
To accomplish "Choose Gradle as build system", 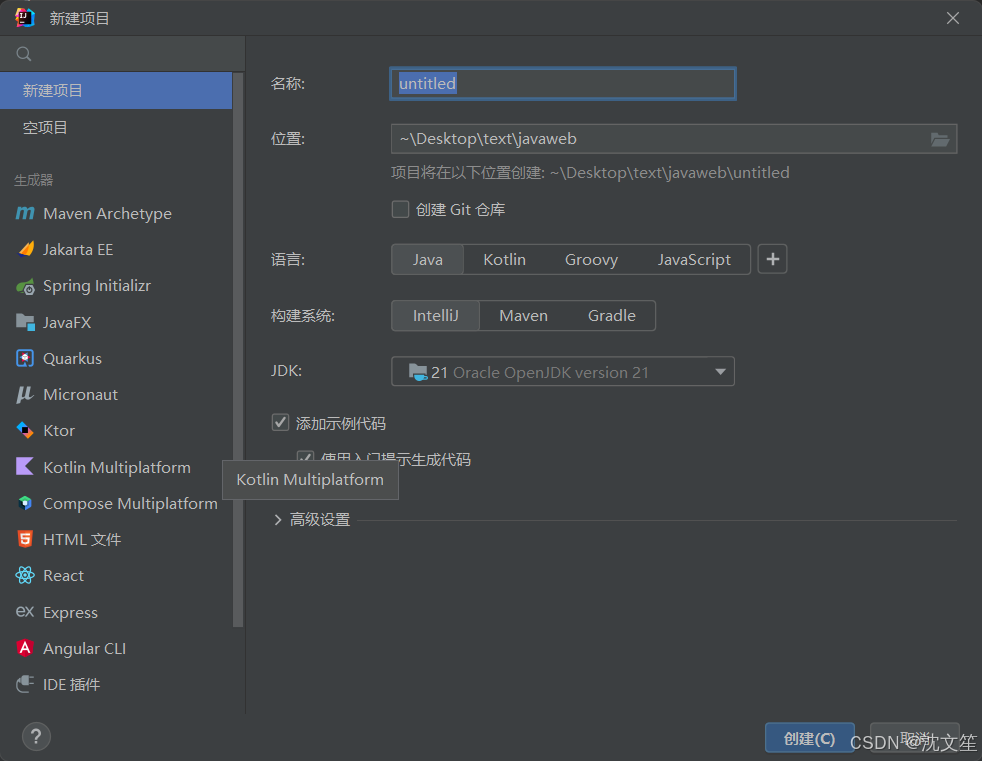I will pyautogui.click(x=611, y=316).
